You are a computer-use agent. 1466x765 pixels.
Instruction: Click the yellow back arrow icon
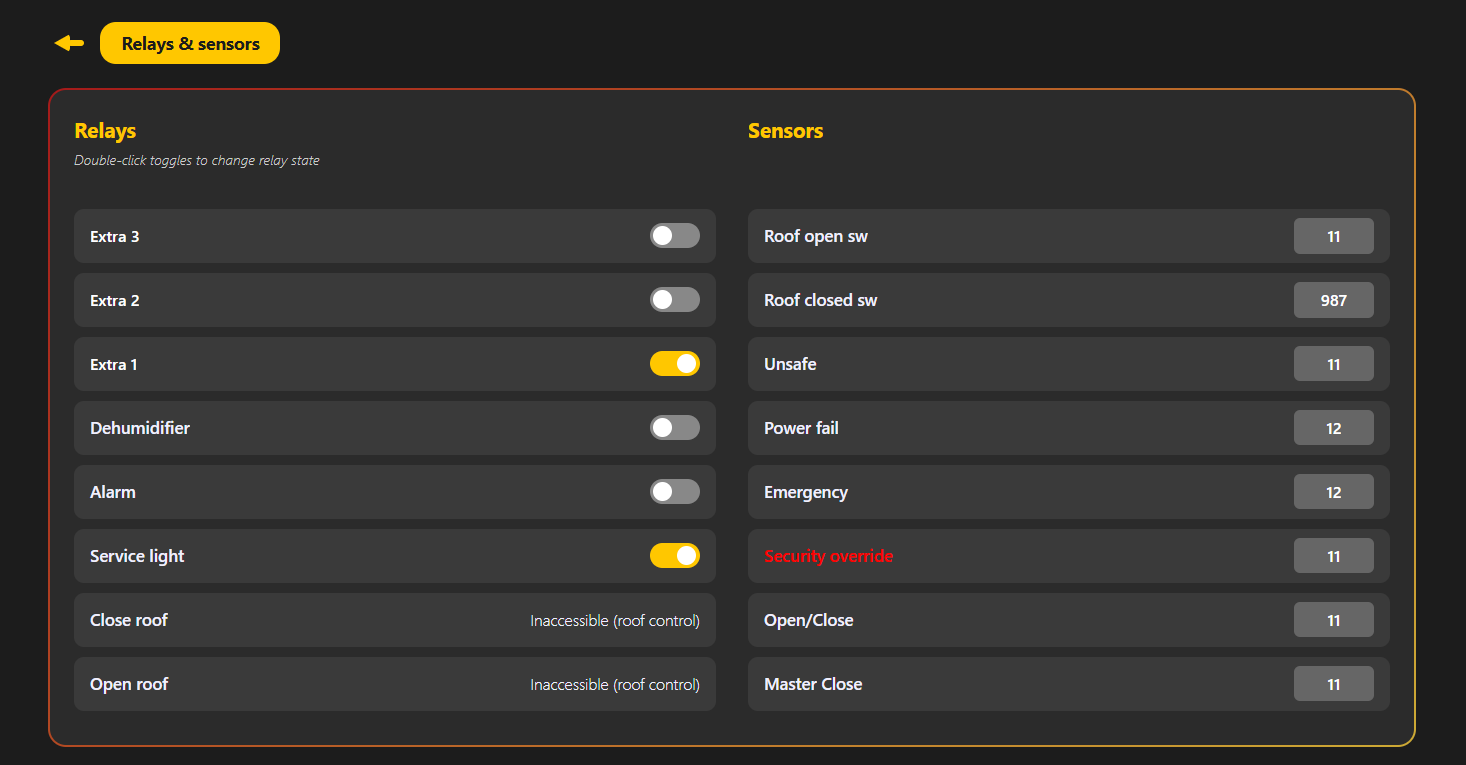pyautogui.click(x=69, y=43)
